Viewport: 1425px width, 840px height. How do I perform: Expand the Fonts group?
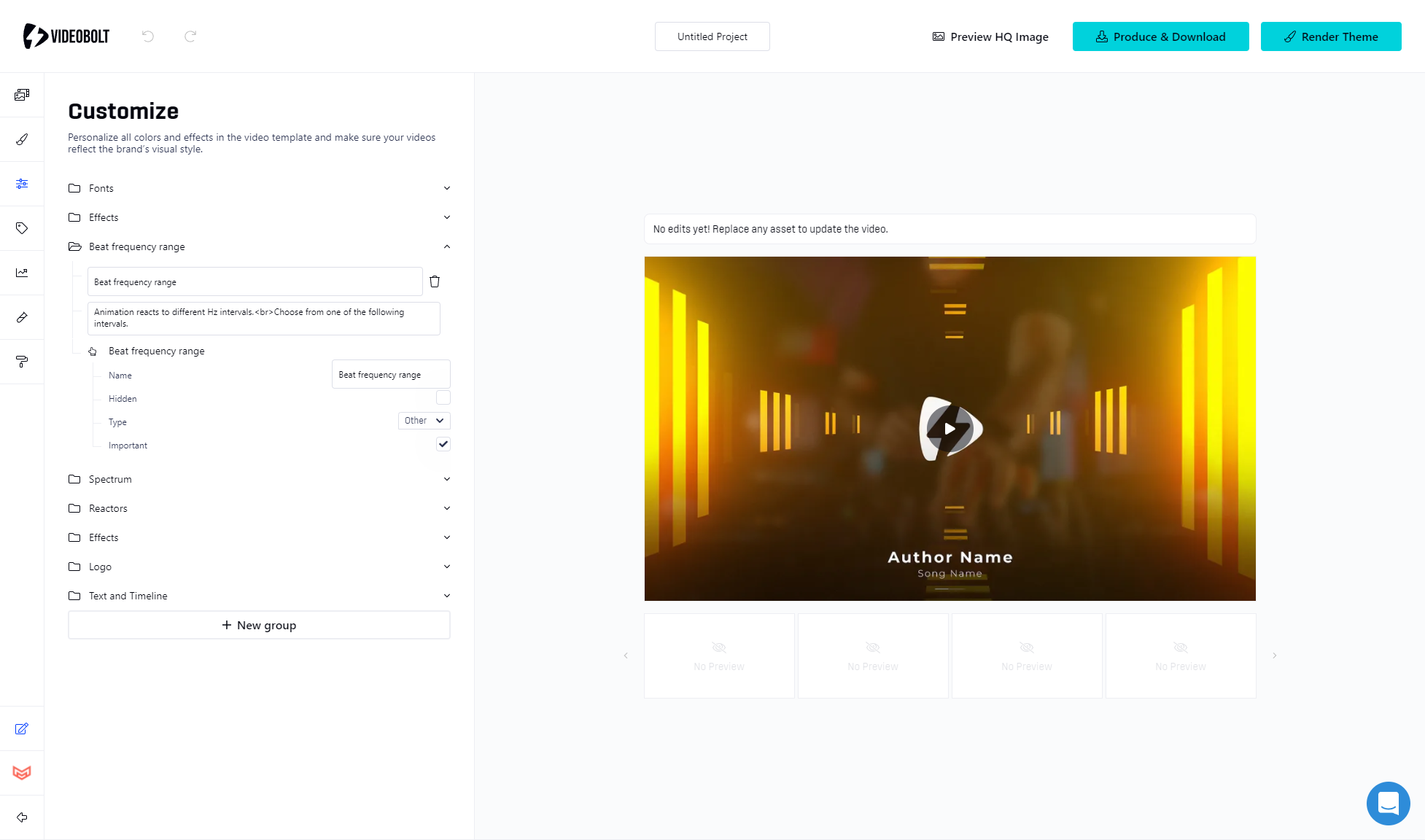[x=447, y=188]
